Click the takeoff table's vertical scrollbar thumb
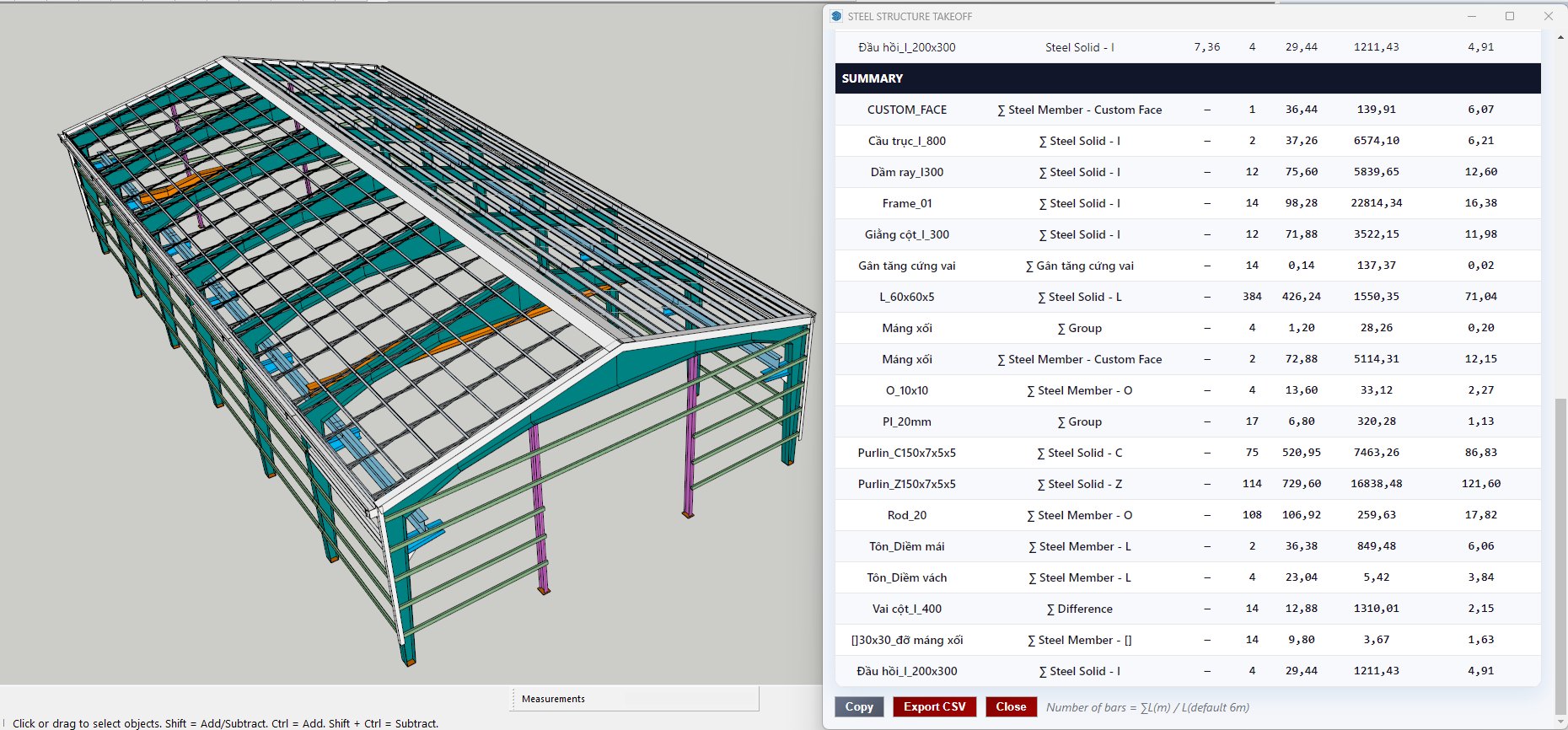The image size is (1568, 730). point(1560,556)
